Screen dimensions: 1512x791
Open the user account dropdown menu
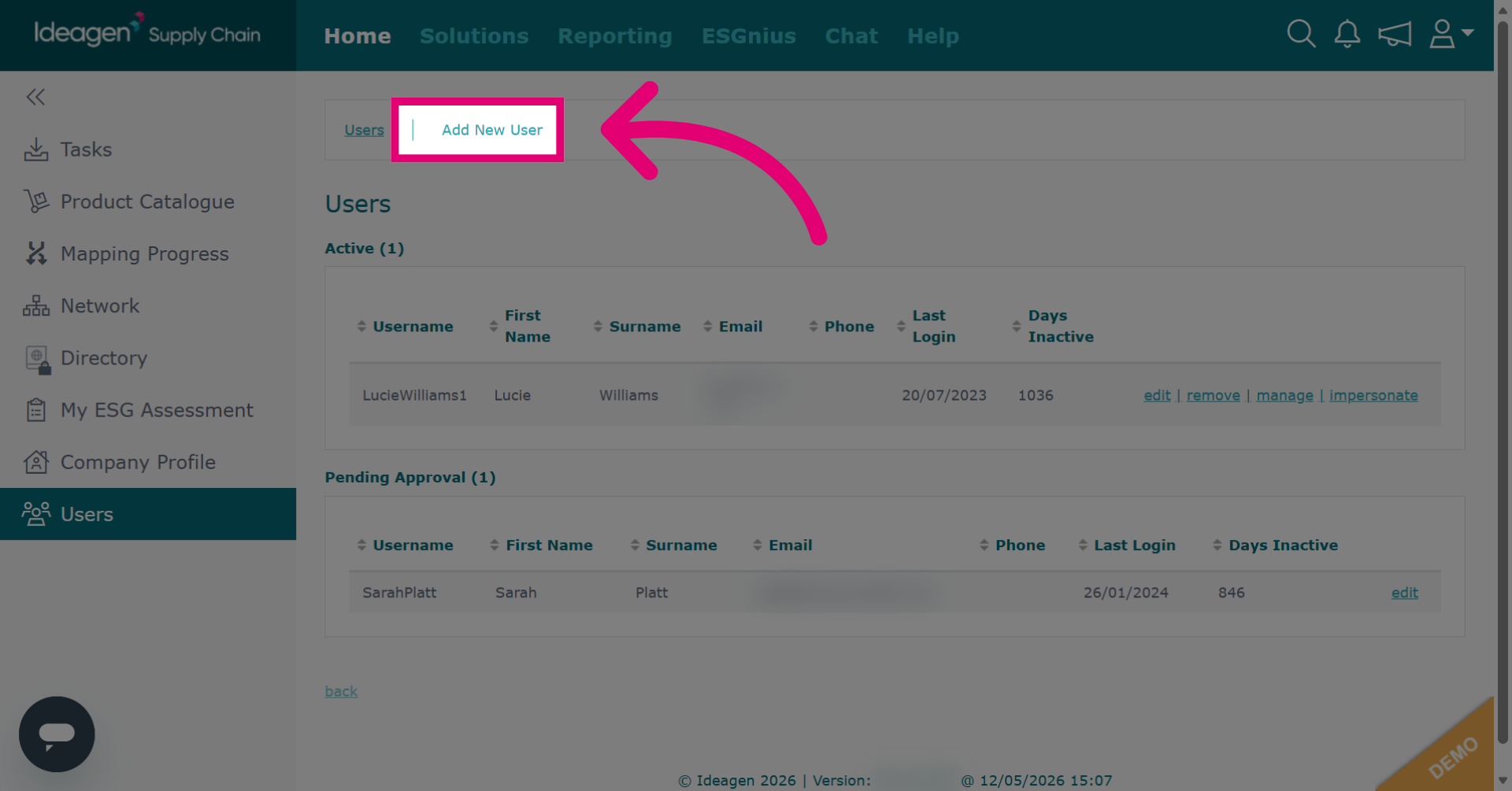point(1451,34)
